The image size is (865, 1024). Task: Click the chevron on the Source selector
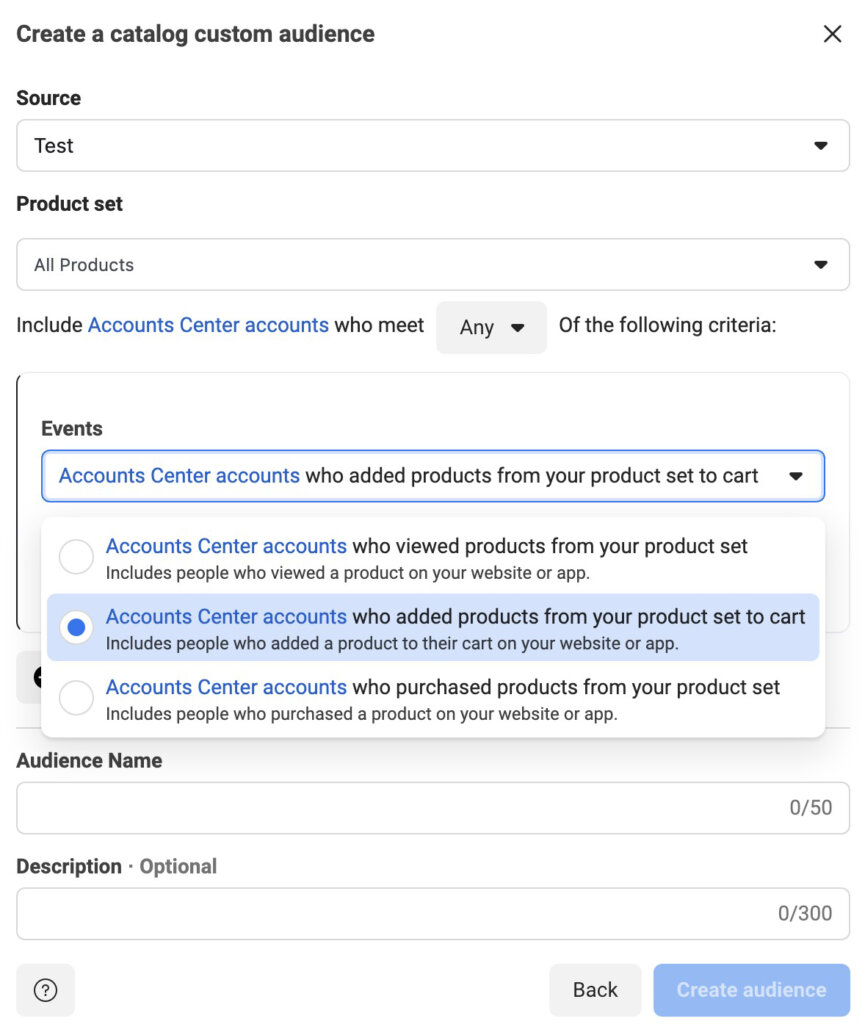(822, 145)
